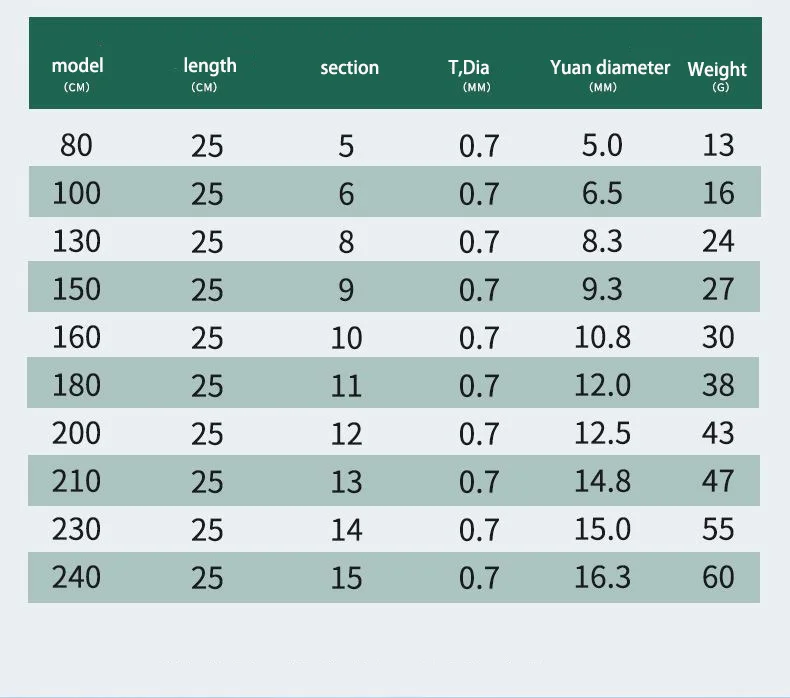This screenshot has width=790, height=698.
Task: Select model 200 cell
Action: pyautogui.click(x=76, y=433)
